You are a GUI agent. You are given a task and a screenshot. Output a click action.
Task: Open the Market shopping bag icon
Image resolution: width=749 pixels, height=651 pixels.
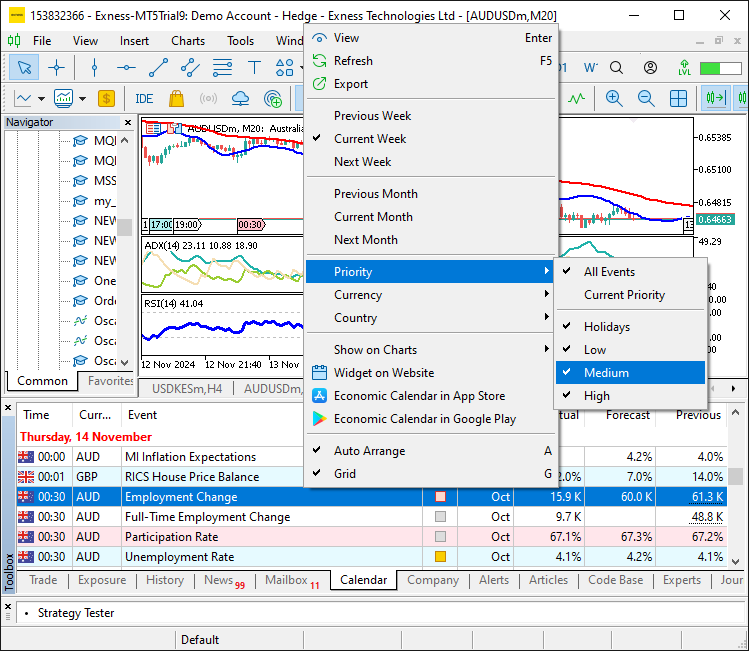176,99
